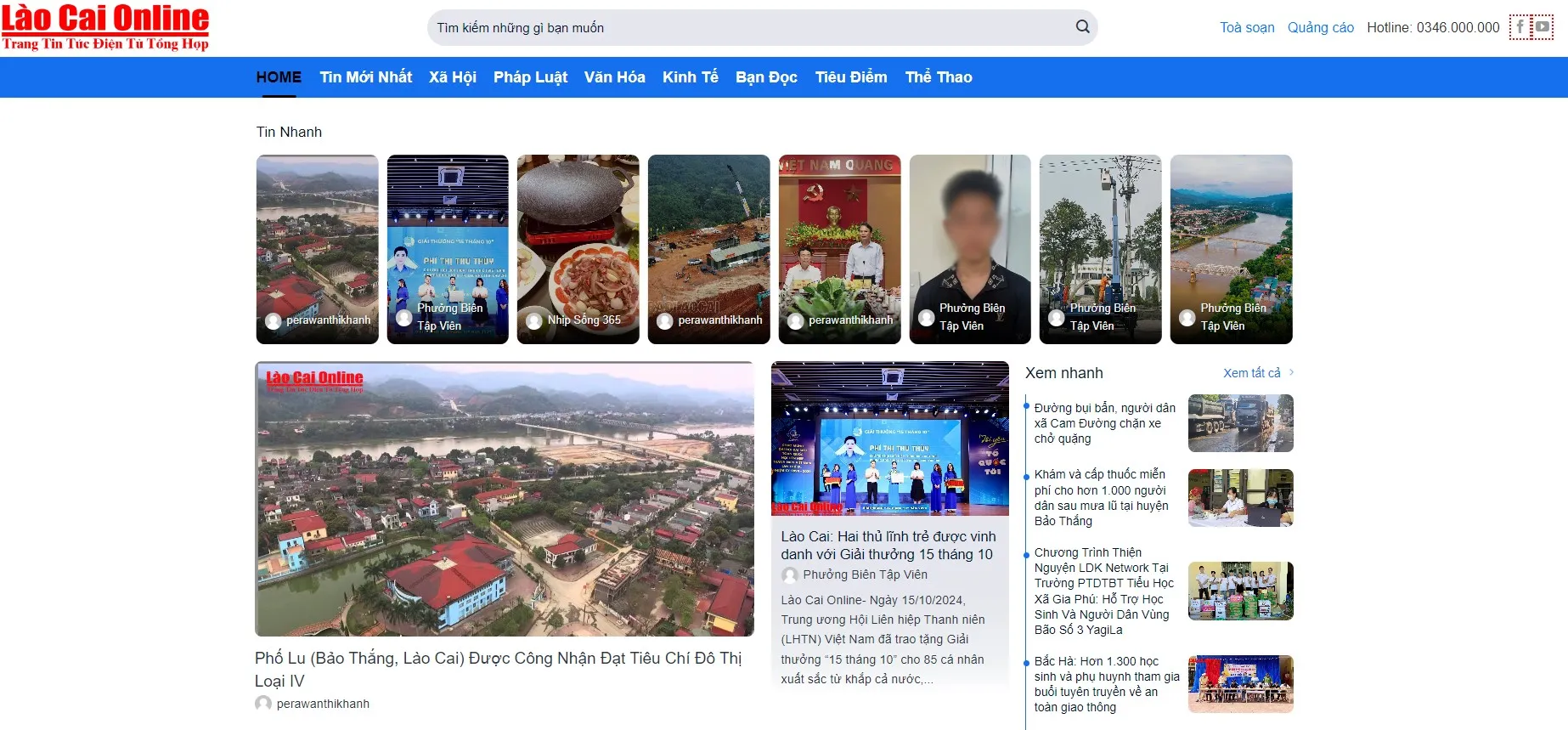This screenshot has height=730, width=1568.
Task: Go to the Thể Thao section
Action: coord(938,77)
